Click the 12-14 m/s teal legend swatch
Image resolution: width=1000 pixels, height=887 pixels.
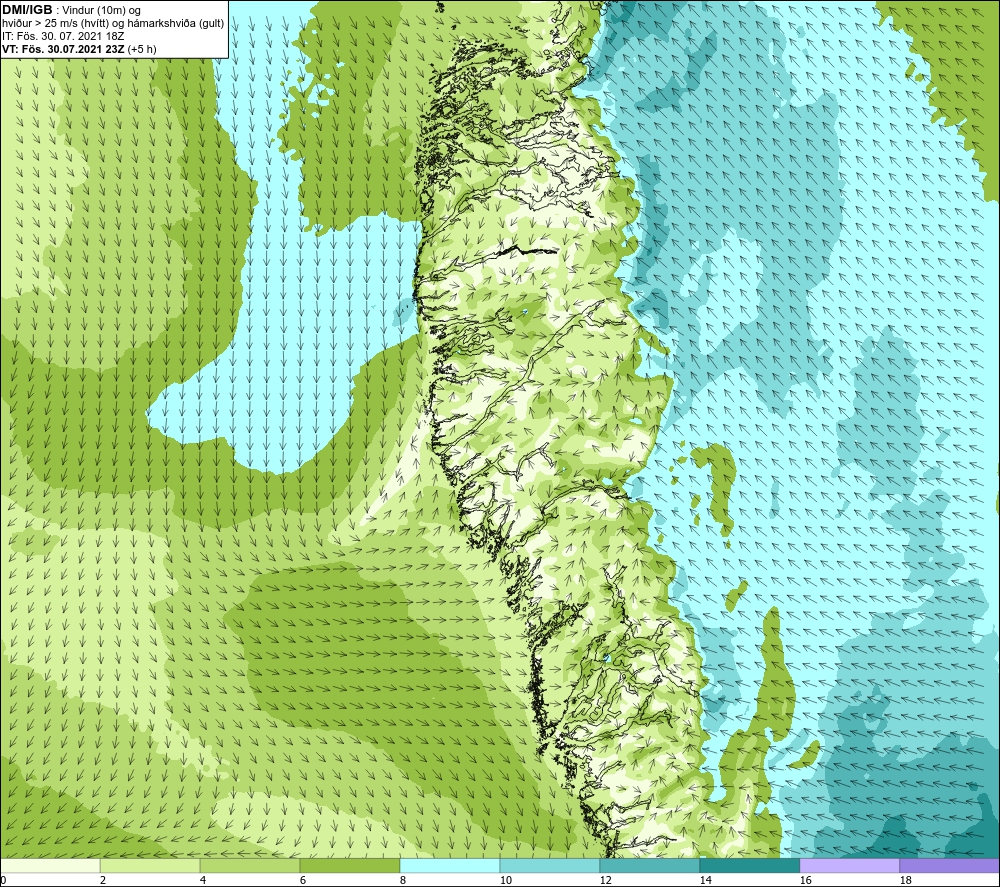coord(649,866)
